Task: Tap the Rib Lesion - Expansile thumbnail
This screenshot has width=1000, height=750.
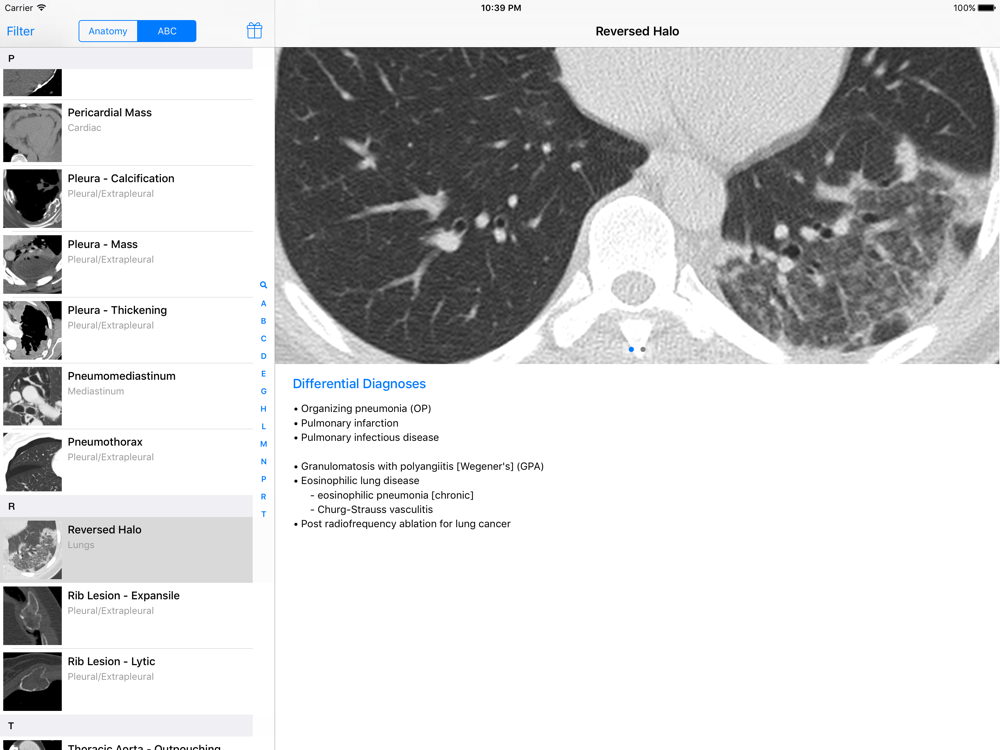Action: click(x=33, y=615)
